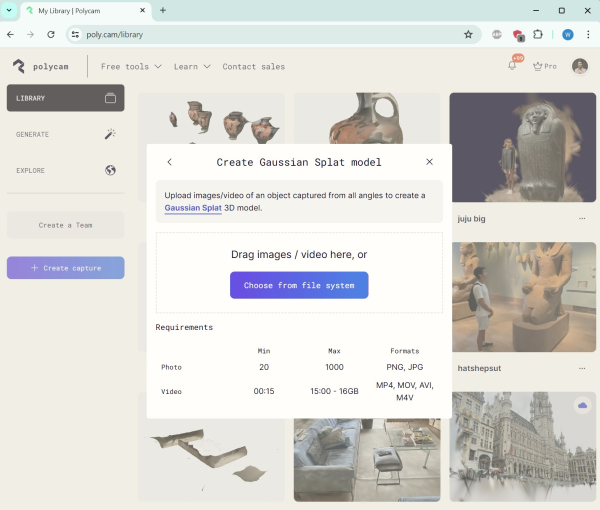Click the Pro crown icon
The width and height of the screenshot is (600, 510).
(x=538, y=66)
